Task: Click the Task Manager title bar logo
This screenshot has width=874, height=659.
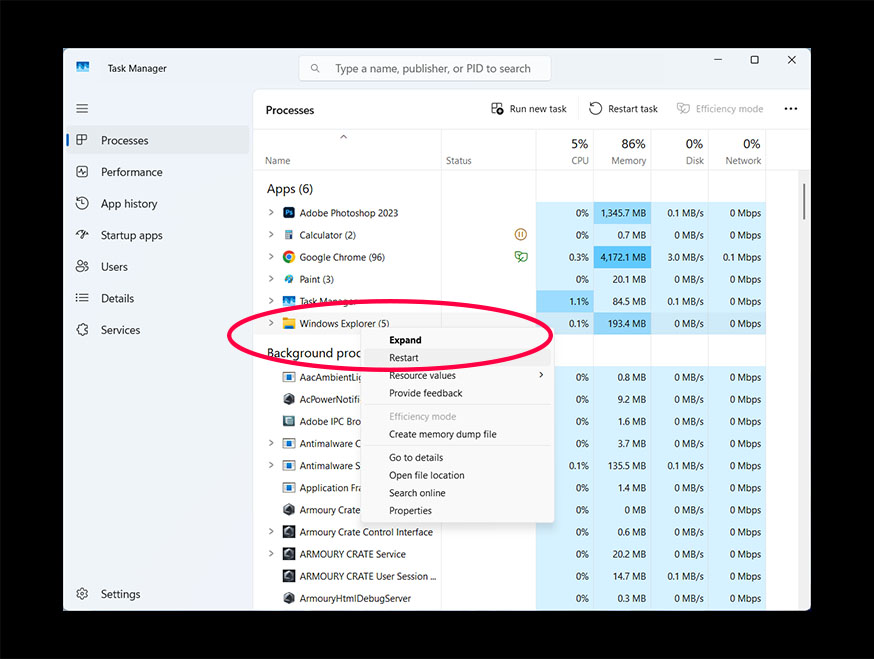Action: tap(83, 67)
